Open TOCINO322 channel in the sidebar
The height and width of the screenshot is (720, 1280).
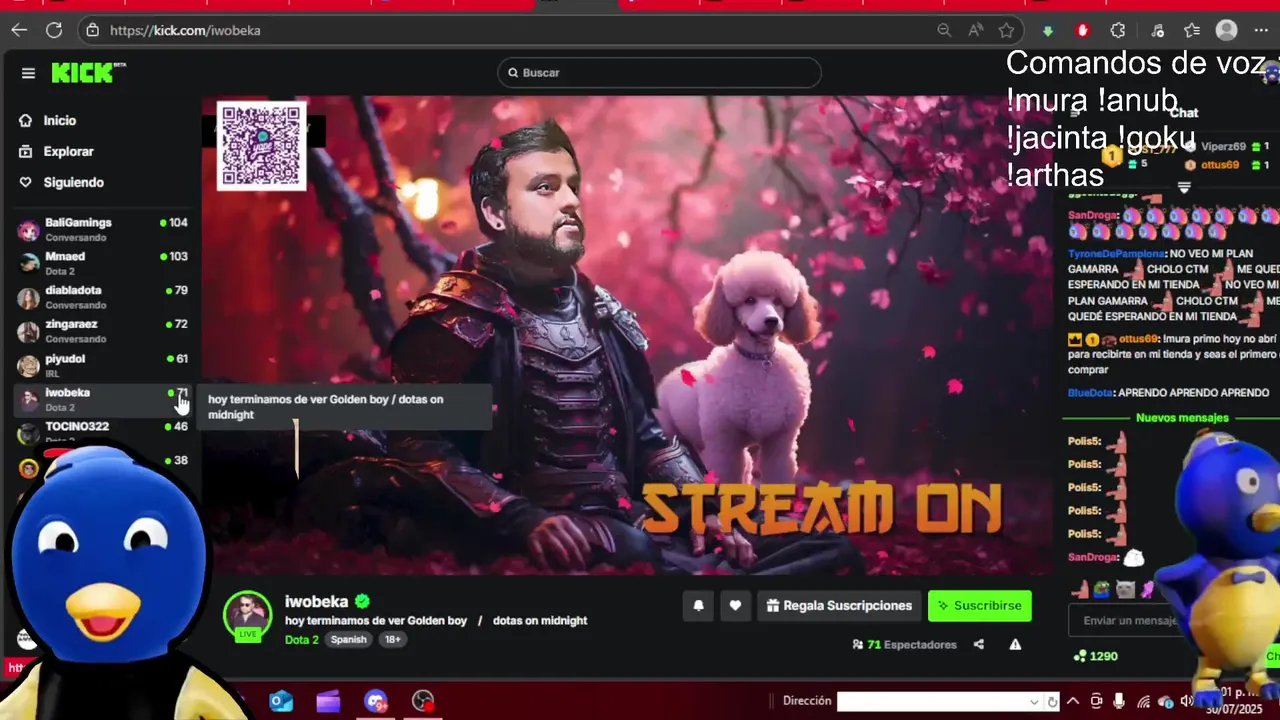[102, 433]
